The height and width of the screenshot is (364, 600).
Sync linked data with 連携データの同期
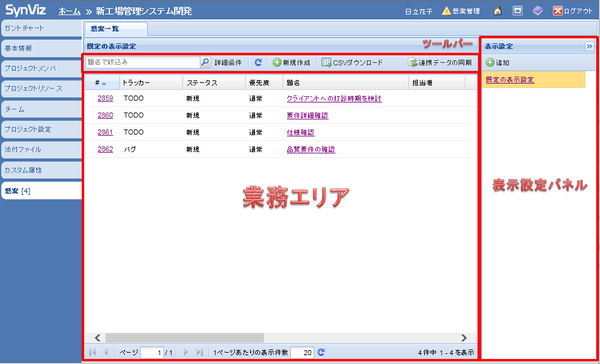coord(440,62)
